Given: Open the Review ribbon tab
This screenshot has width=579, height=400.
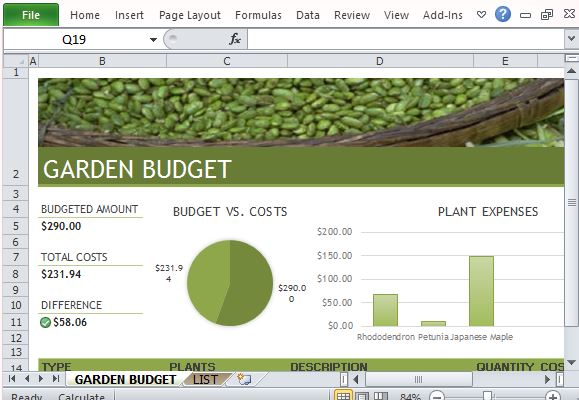Looking at the screenshot, I should (352, 15).
